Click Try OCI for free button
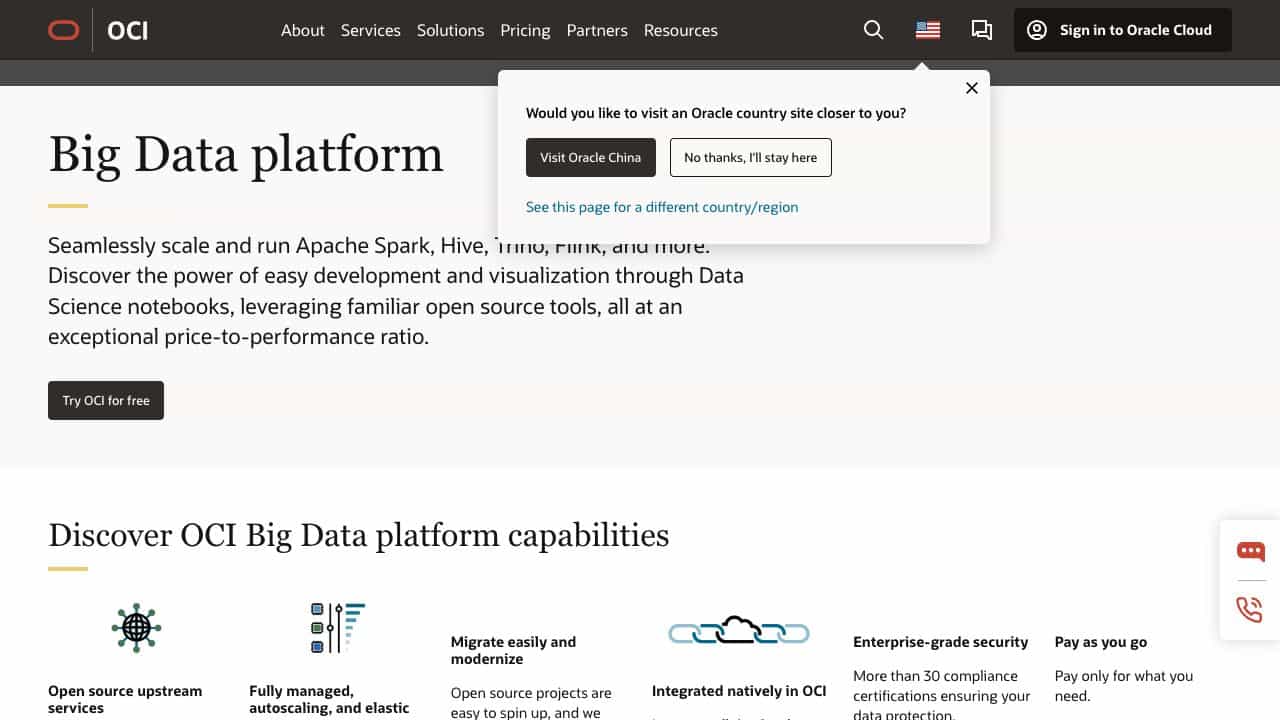 pos(106,400)
